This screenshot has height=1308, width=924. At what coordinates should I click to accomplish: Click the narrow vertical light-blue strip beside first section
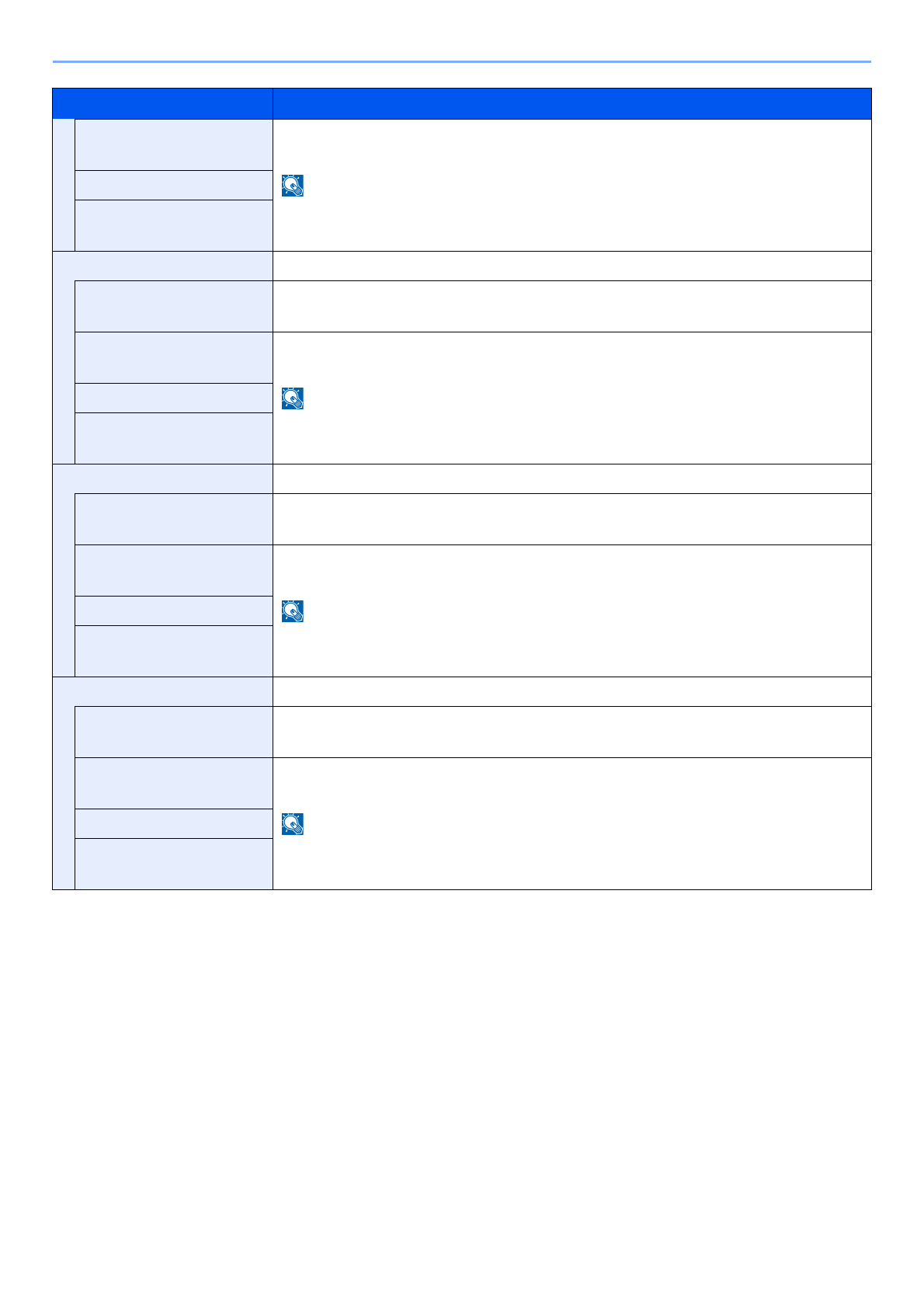pyautogui.click(x=64, y=185)
